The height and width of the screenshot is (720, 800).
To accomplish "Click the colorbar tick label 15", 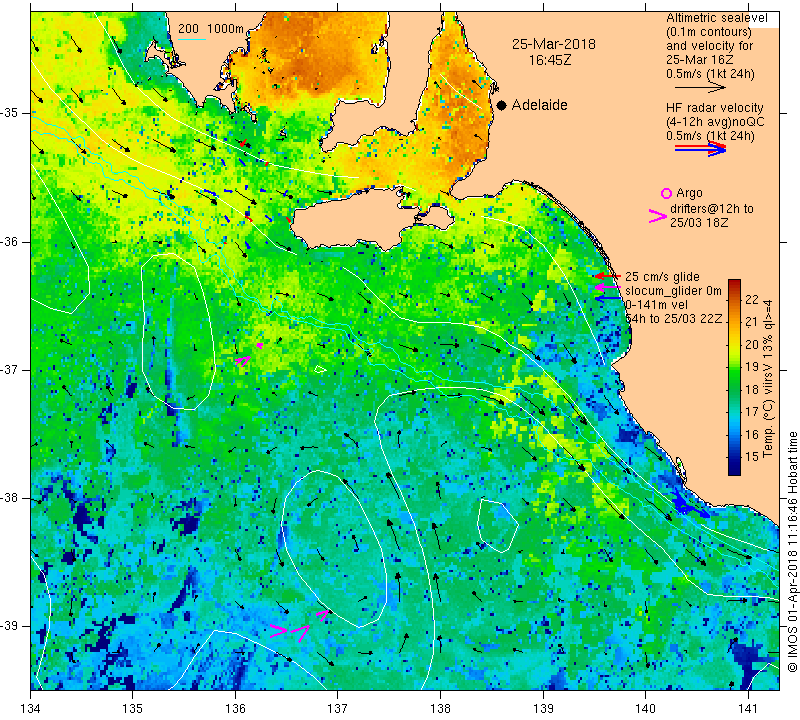I will 752,457.
